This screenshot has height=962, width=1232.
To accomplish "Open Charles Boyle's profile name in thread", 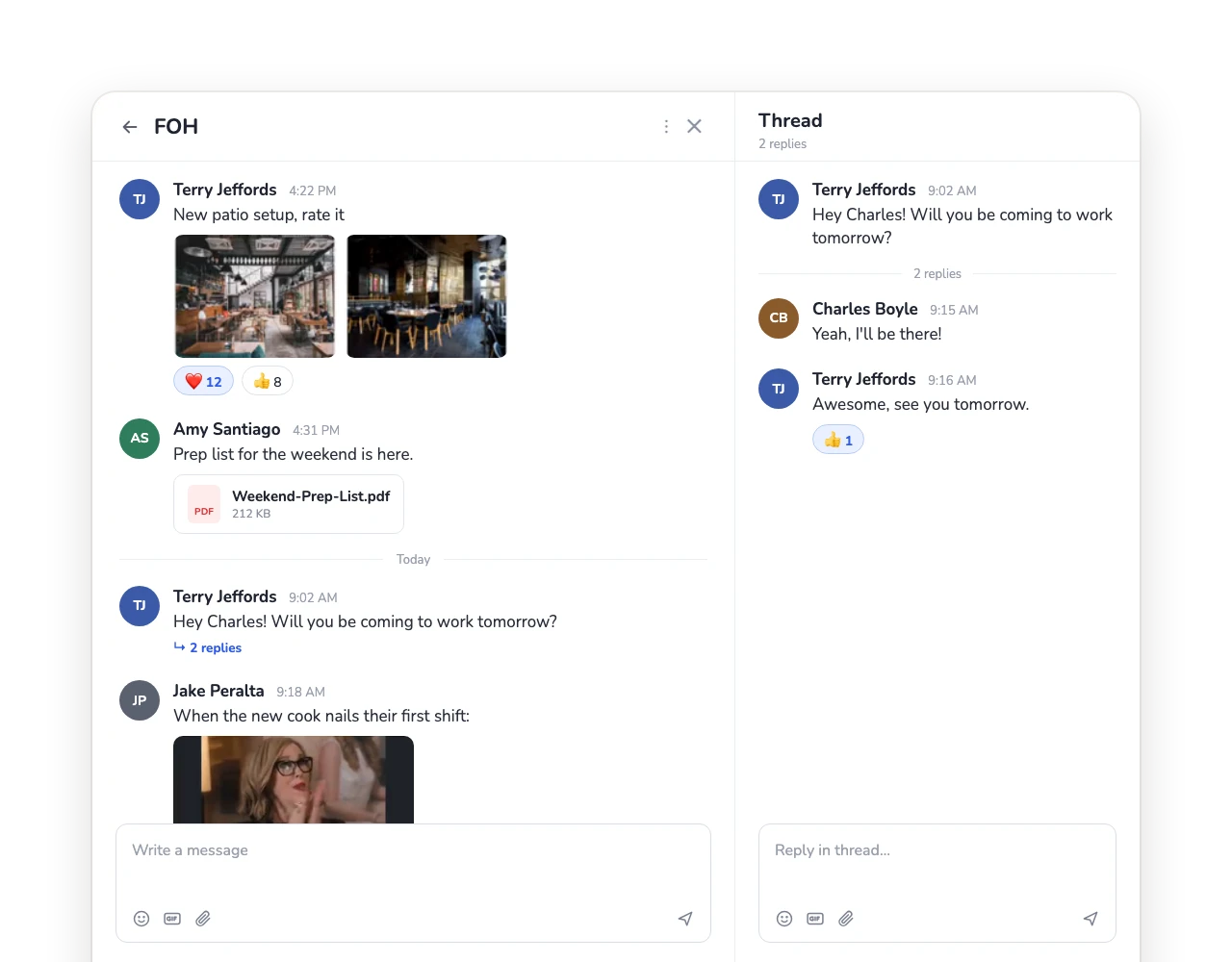I will point(865,309).
